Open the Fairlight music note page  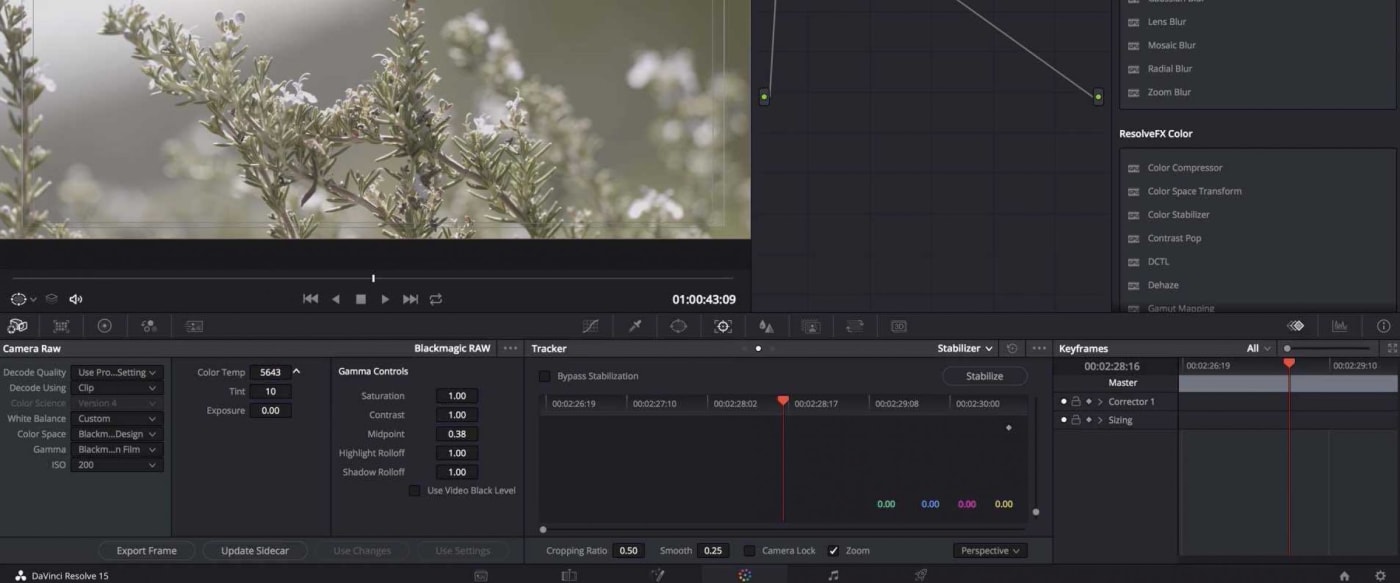point(833,575)
